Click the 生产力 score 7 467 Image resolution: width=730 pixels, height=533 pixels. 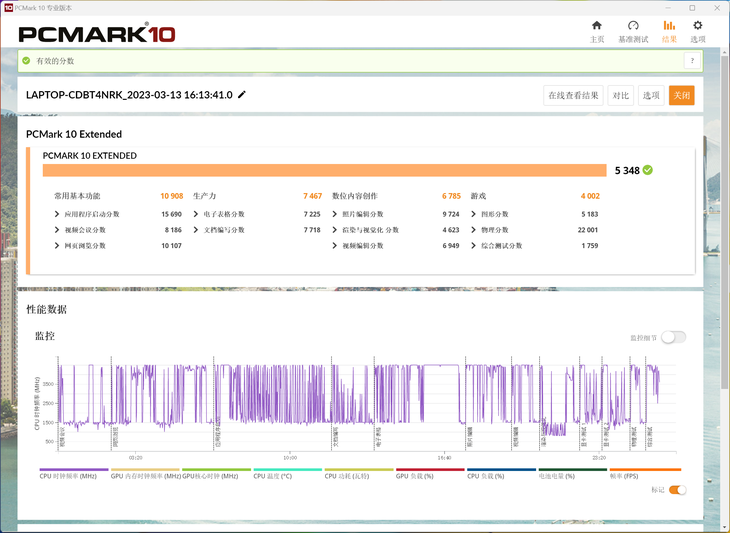312,196
